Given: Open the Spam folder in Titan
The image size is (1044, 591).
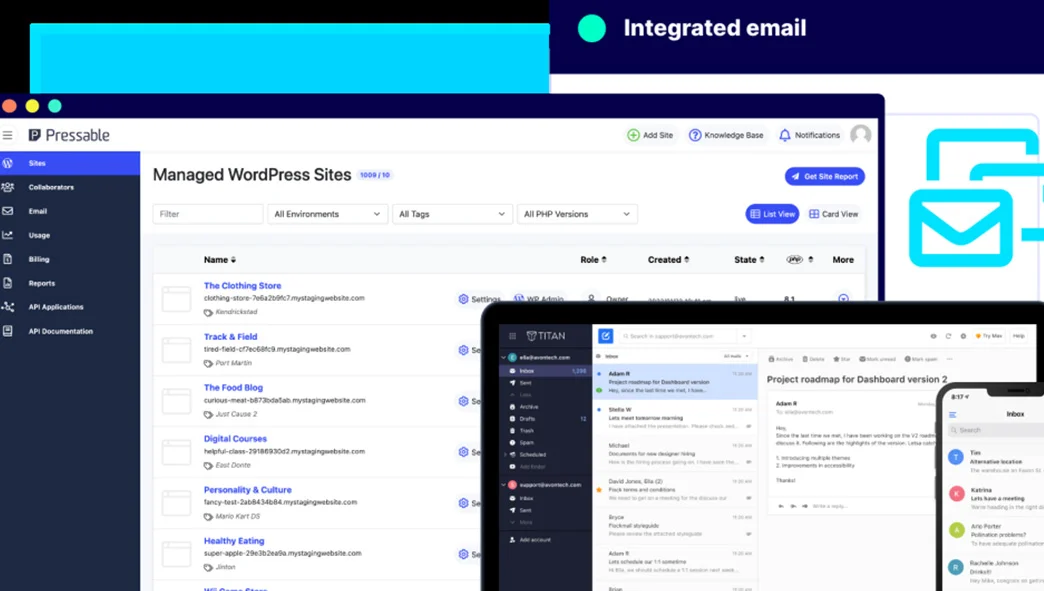Looking at the screenshot, I should [x=522, y=443].
